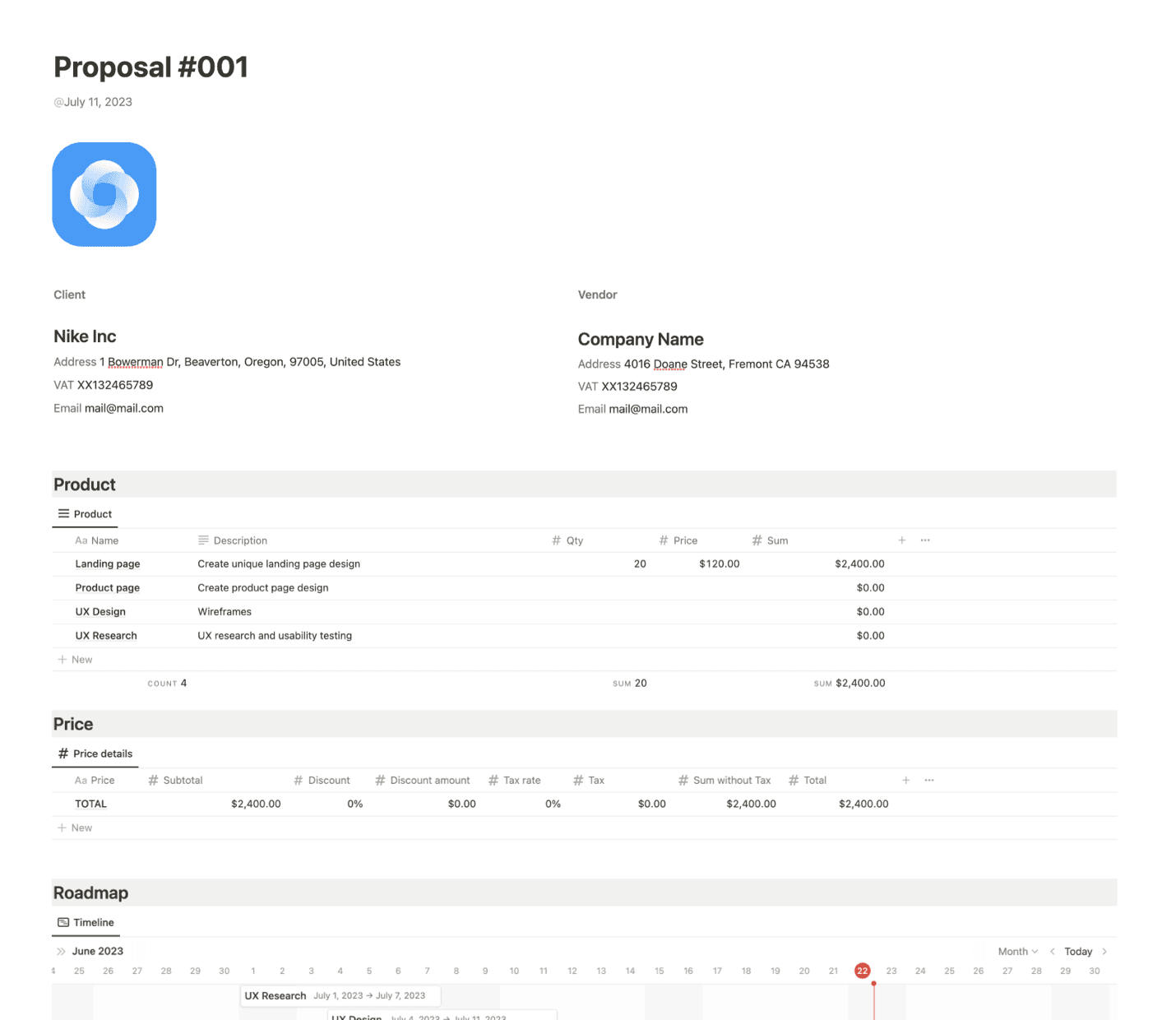Click the Price column header in Product table
This screenshot has height=1020, width=1176.
678,540
